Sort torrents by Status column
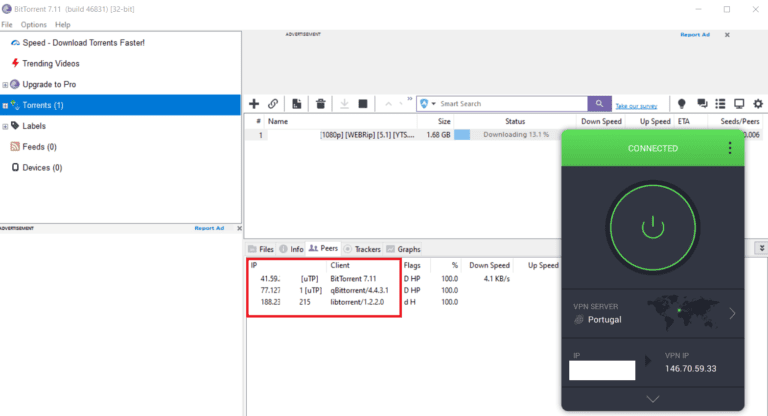This screenshot has width=768, height=416. pyautogui.click(x=515, y=121)
